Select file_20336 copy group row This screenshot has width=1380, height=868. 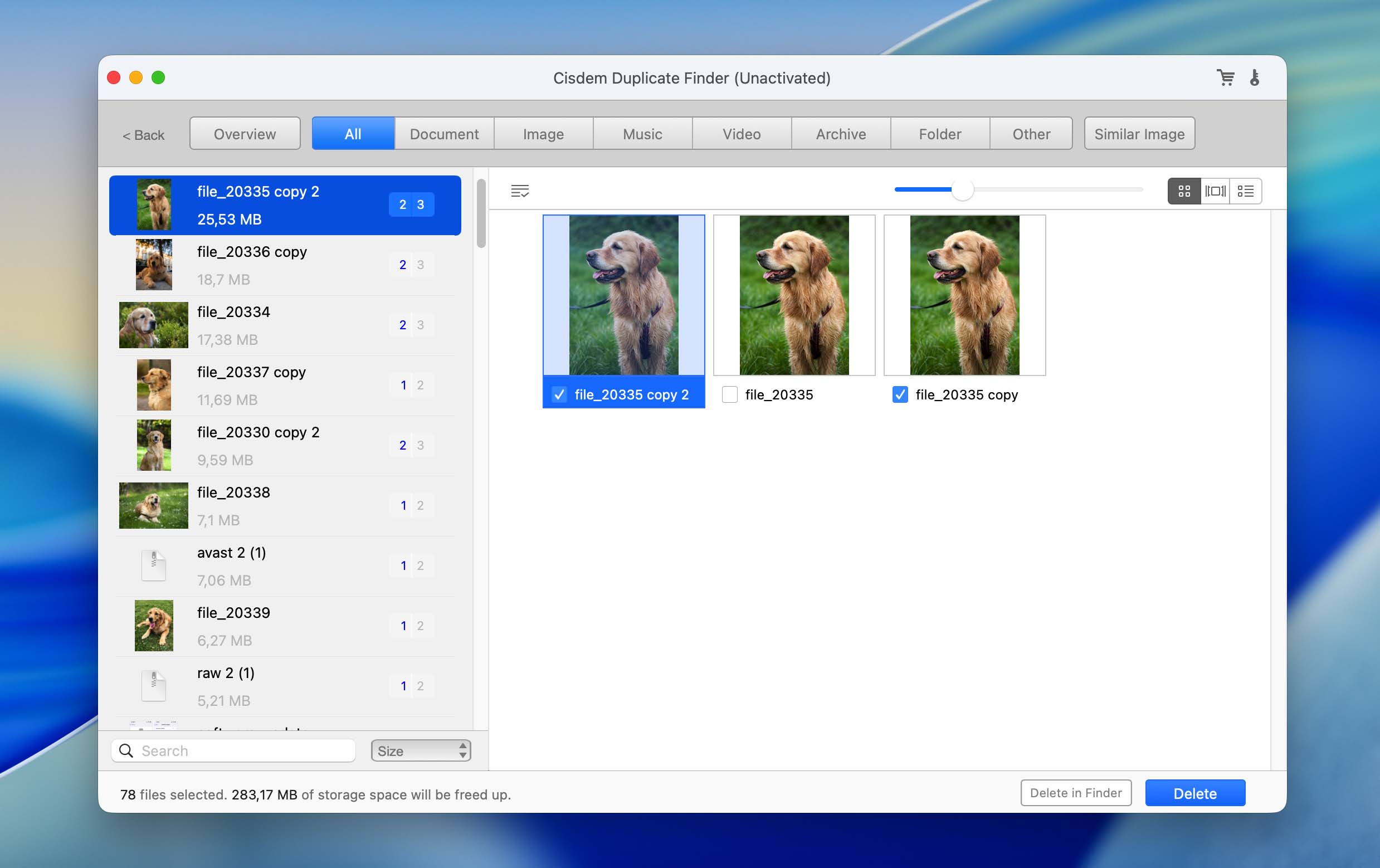tap(285, 265)
